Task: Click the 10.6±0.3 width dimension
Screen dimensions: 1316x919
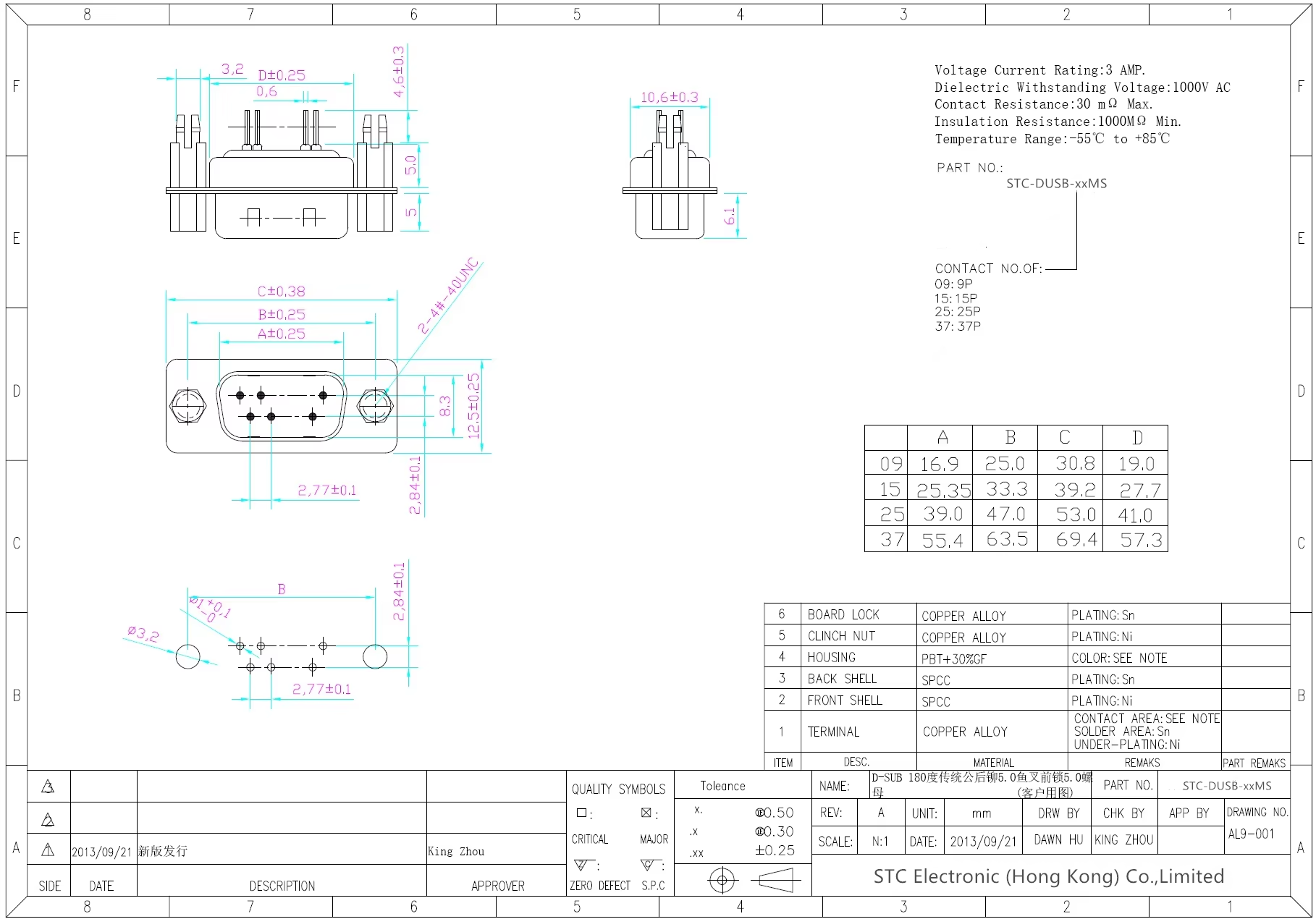Action: coord(669,97)
